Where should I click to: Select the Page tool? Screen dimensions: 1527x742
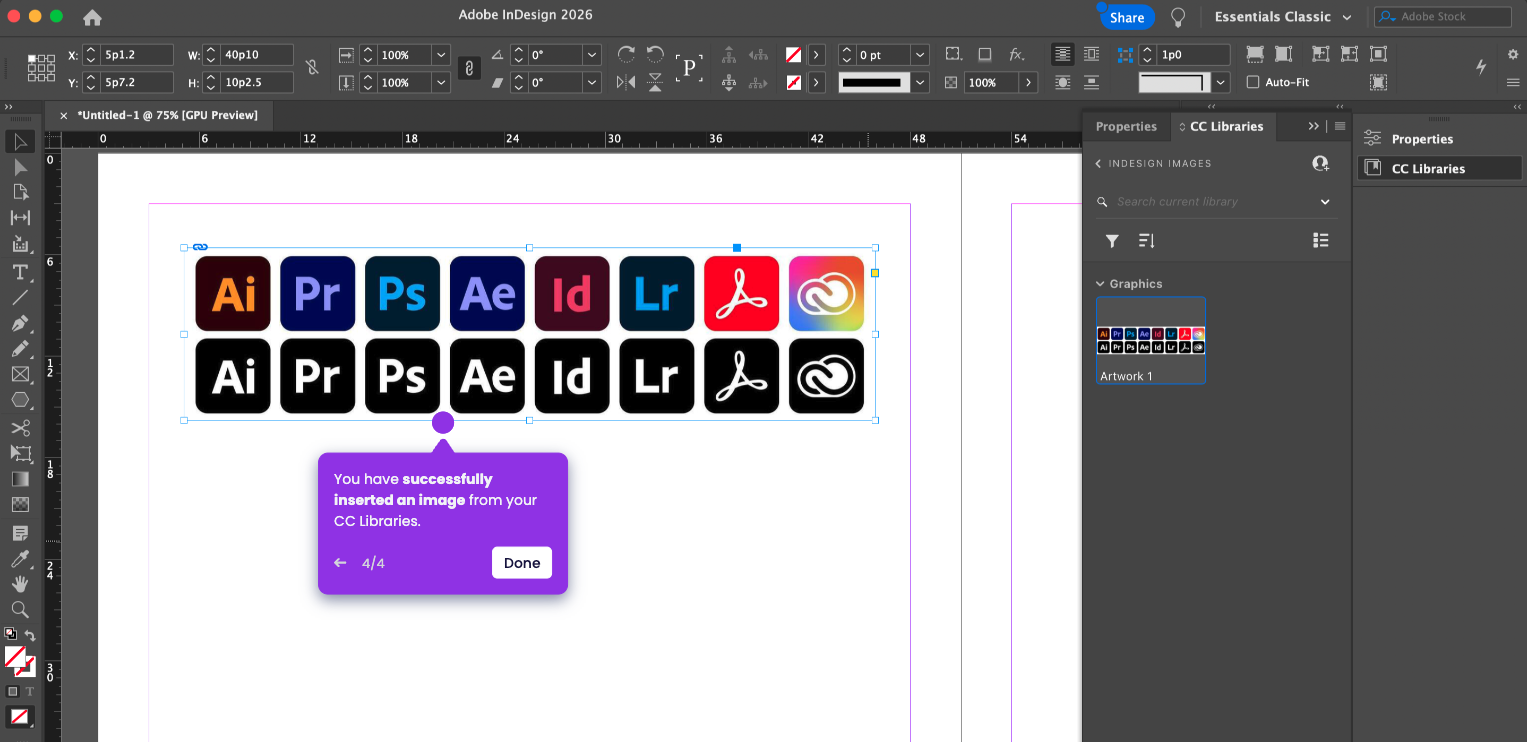(20, 192)
